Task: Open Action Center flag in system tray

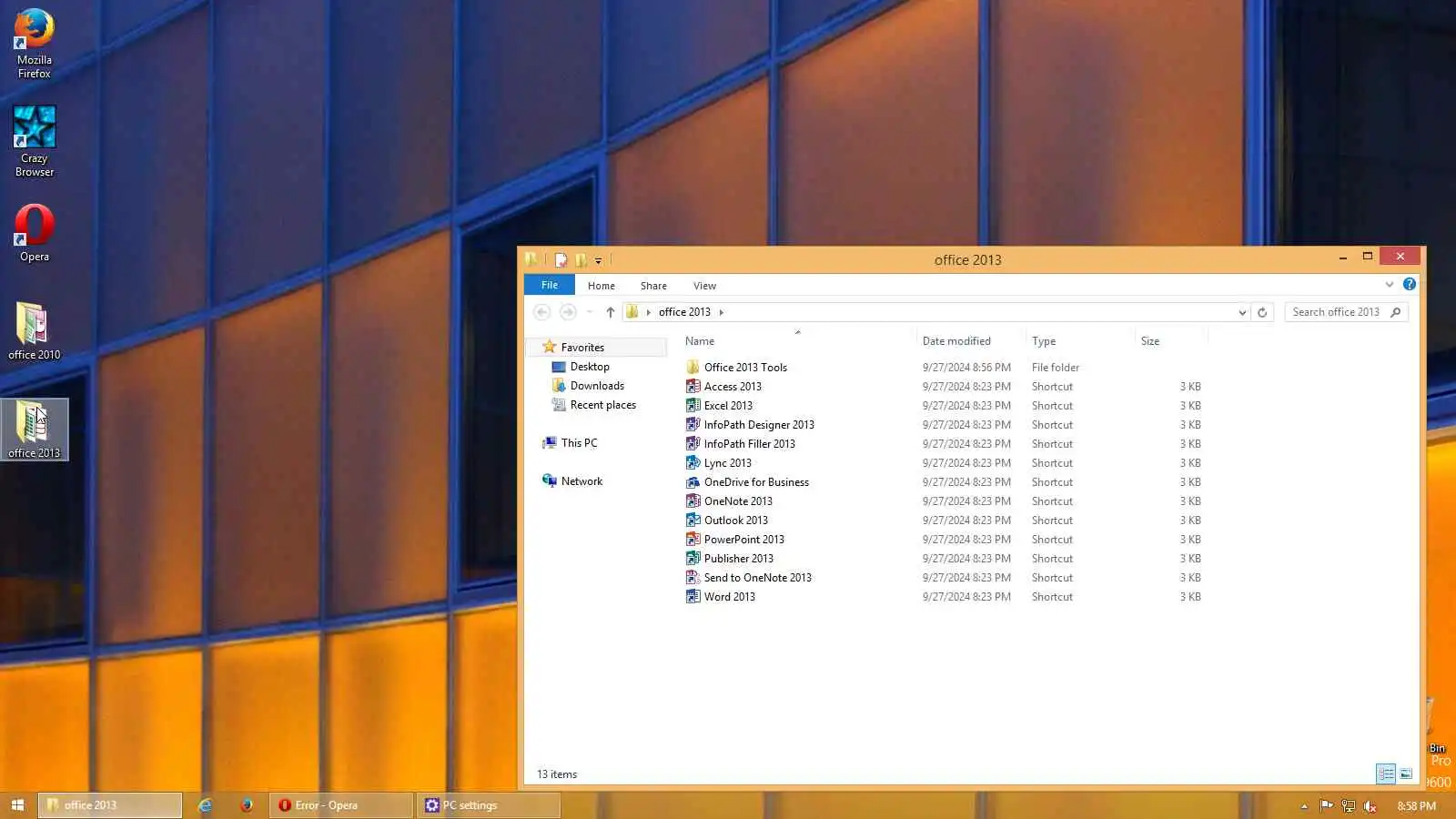Action: click(x=1326, y=806)
